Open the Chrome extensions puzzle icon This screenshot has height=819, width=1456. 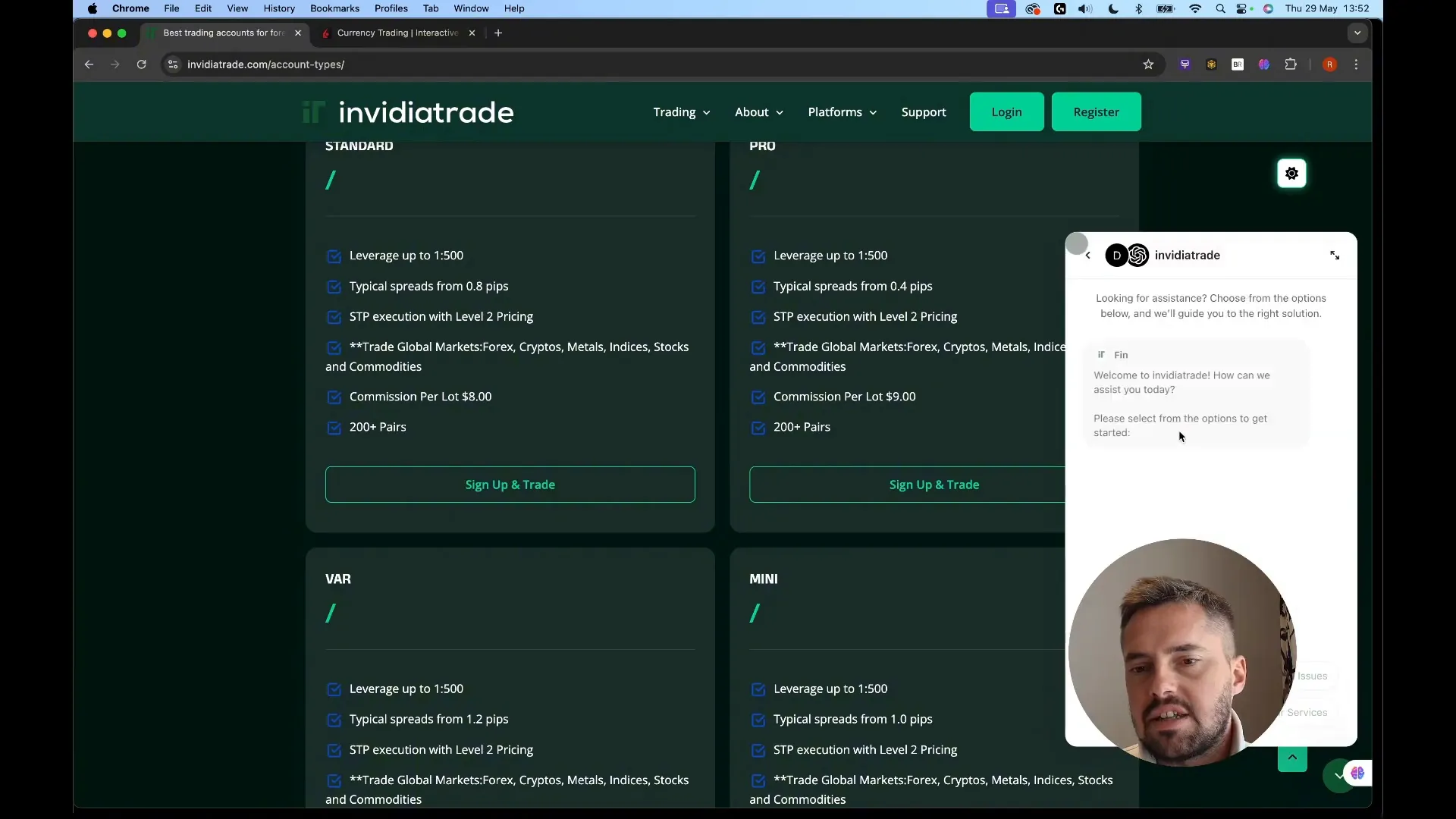coord(1291,64)
